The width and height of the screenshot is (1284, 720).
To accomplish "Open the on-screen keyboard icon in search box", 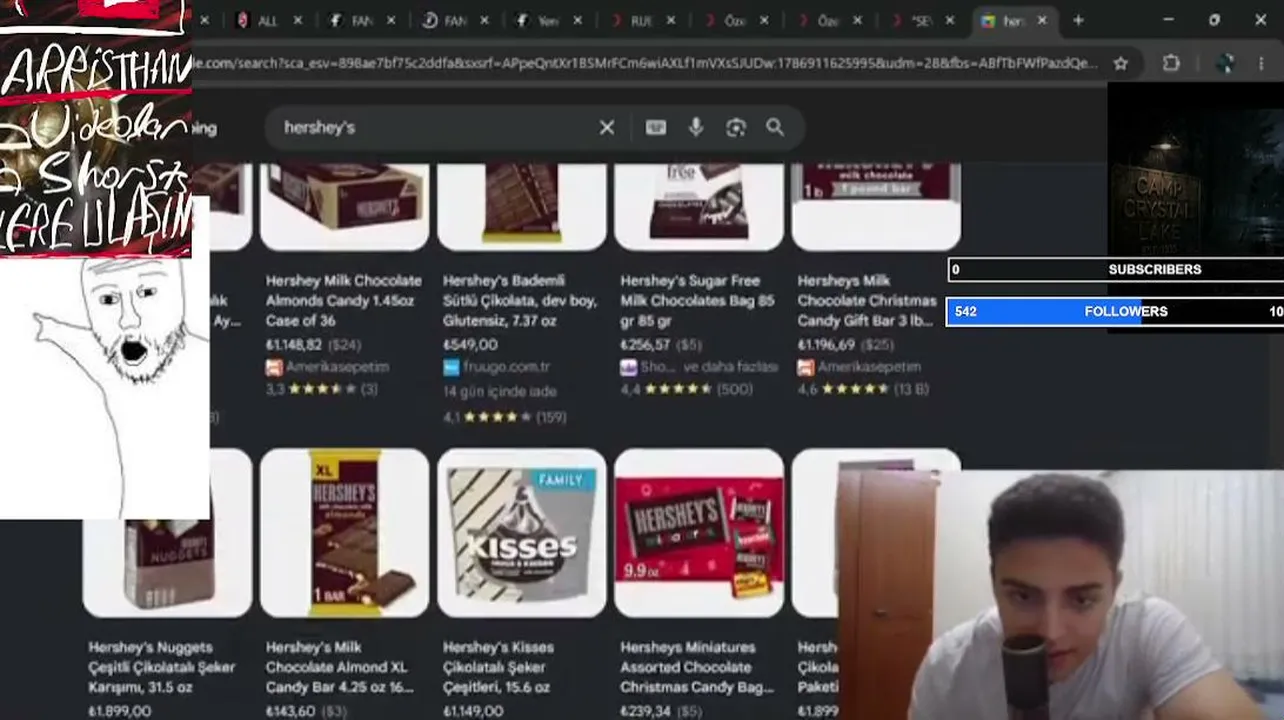I will tap(656, 128).
